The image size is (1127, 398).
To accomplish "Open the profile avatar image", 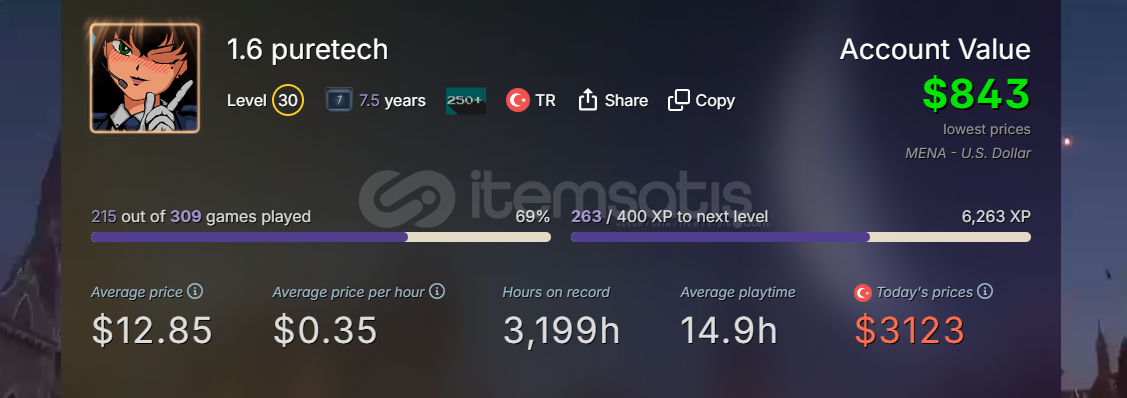I will click(x=144, y=78).
